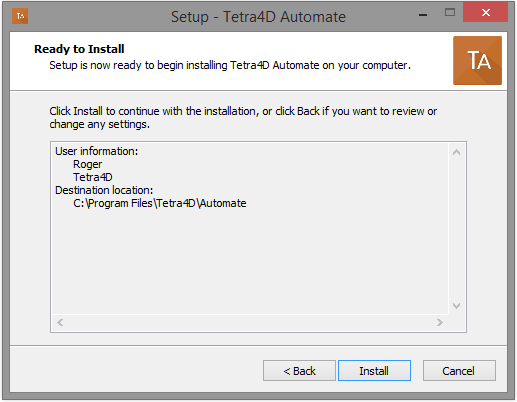Click the scroll right arrow in summary box
The height and width of the screenshot is (402, 517).
[440, 322]
